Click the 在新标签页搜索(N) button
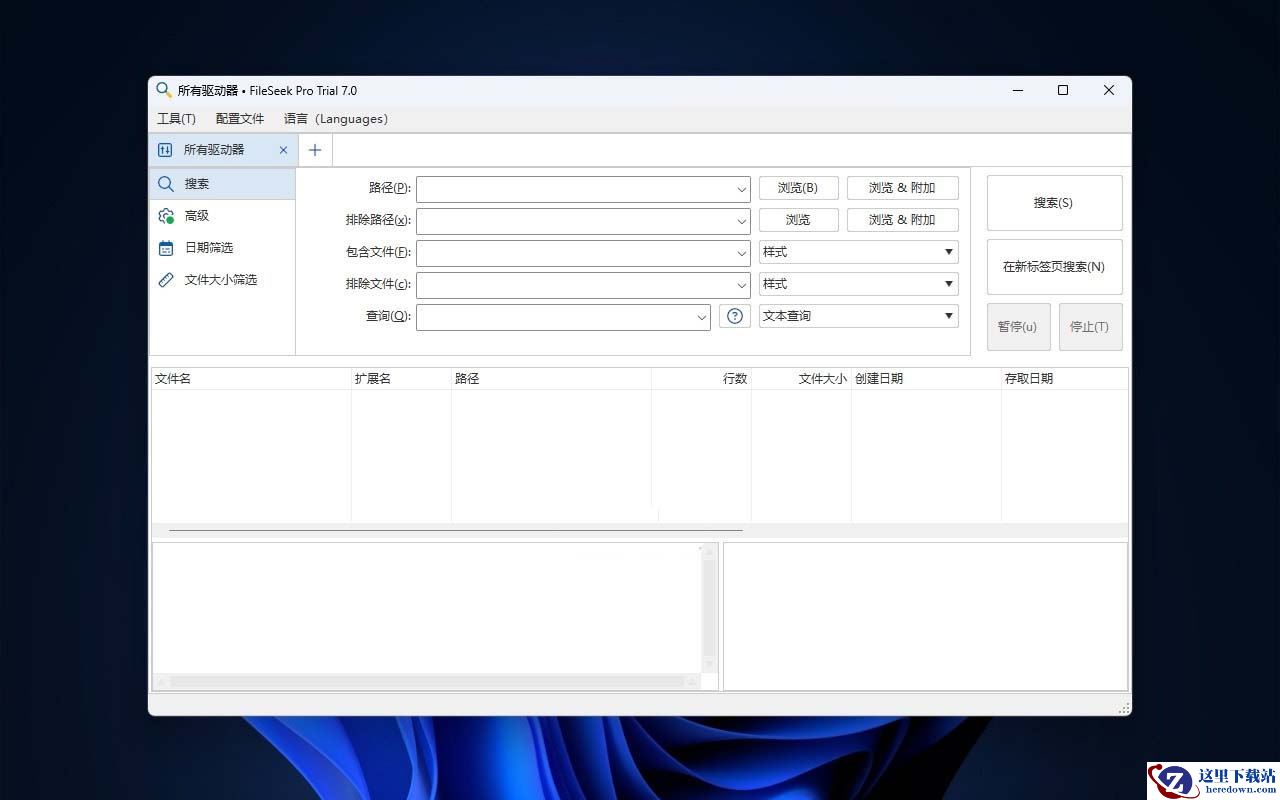 coord(1054,267)
